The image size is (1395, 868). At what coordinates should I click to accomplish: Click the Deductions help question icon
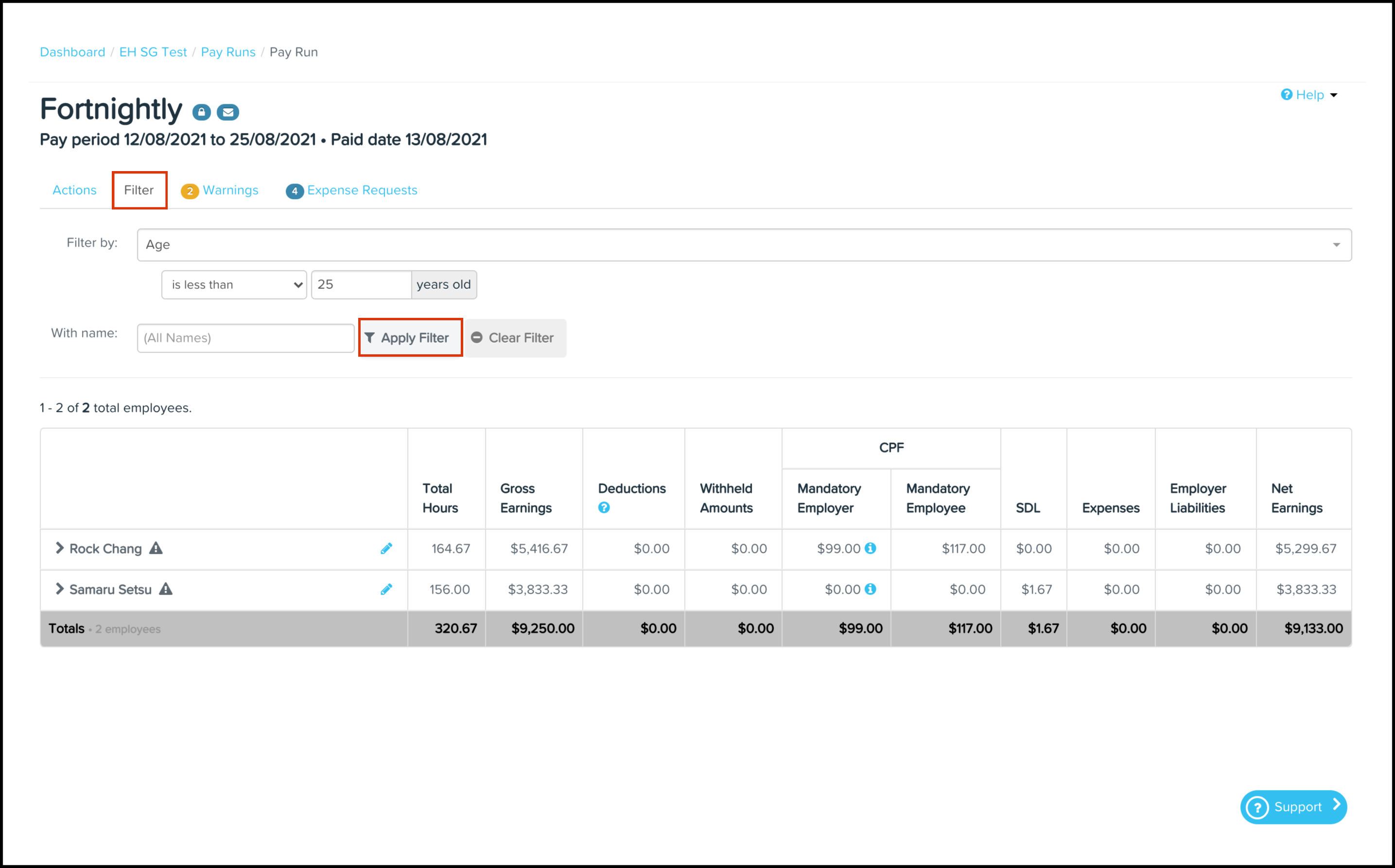[x=604, y=507]
